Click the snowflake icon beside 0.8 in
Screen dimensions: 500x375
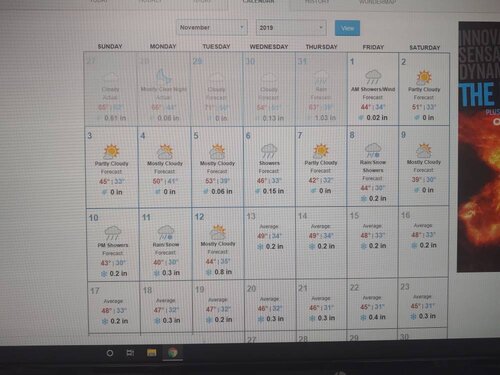pos(209,272)
